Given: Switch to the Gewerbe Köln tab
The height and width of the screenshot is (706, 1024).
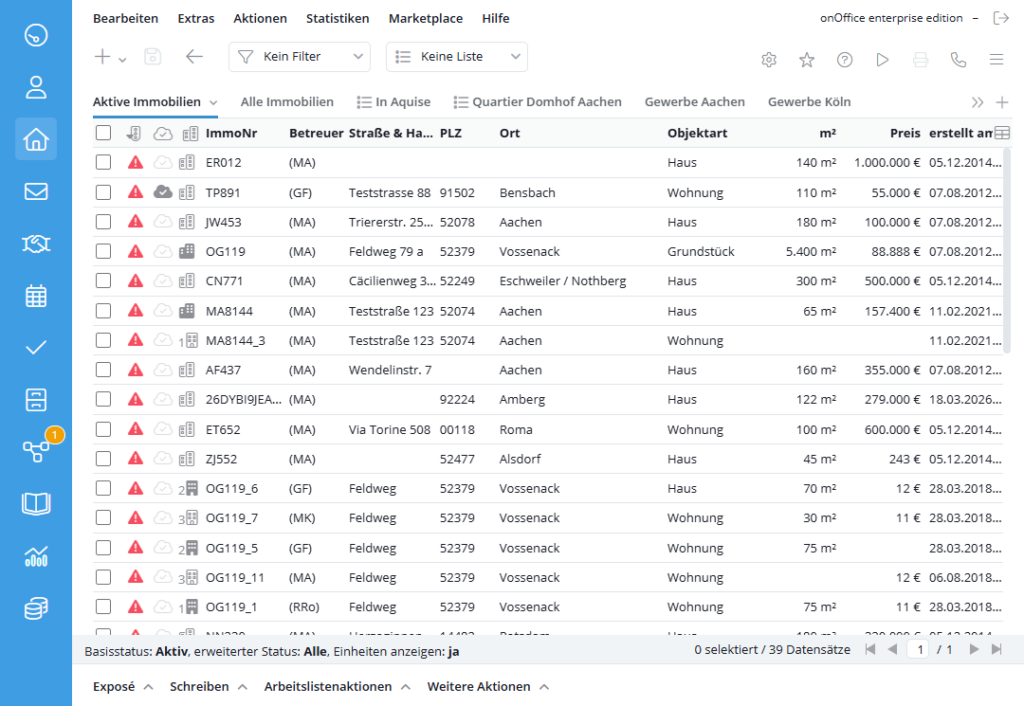Looking at the screenshot, I should (809, 102).
